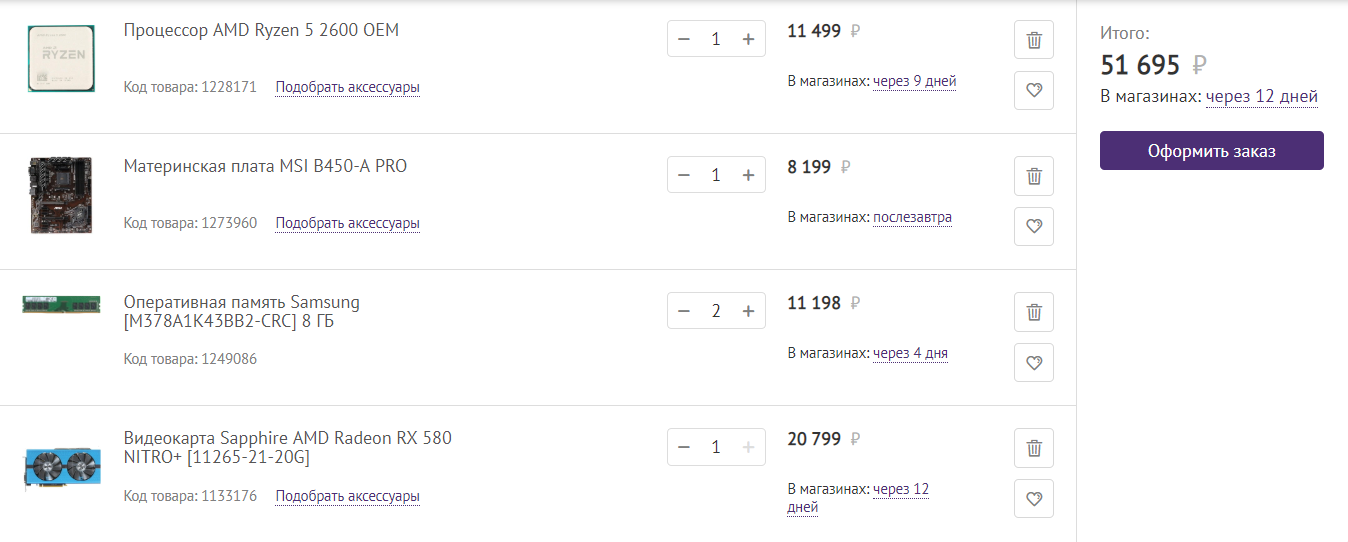Click the Оформить заказ button
Screen dimensions: 1348x542
[x=1211, y=151]
